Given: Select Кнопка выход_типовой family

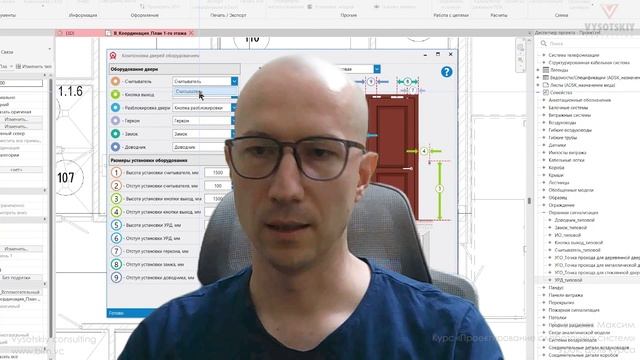Looking at the screenshot, I should tap(578, 242).
